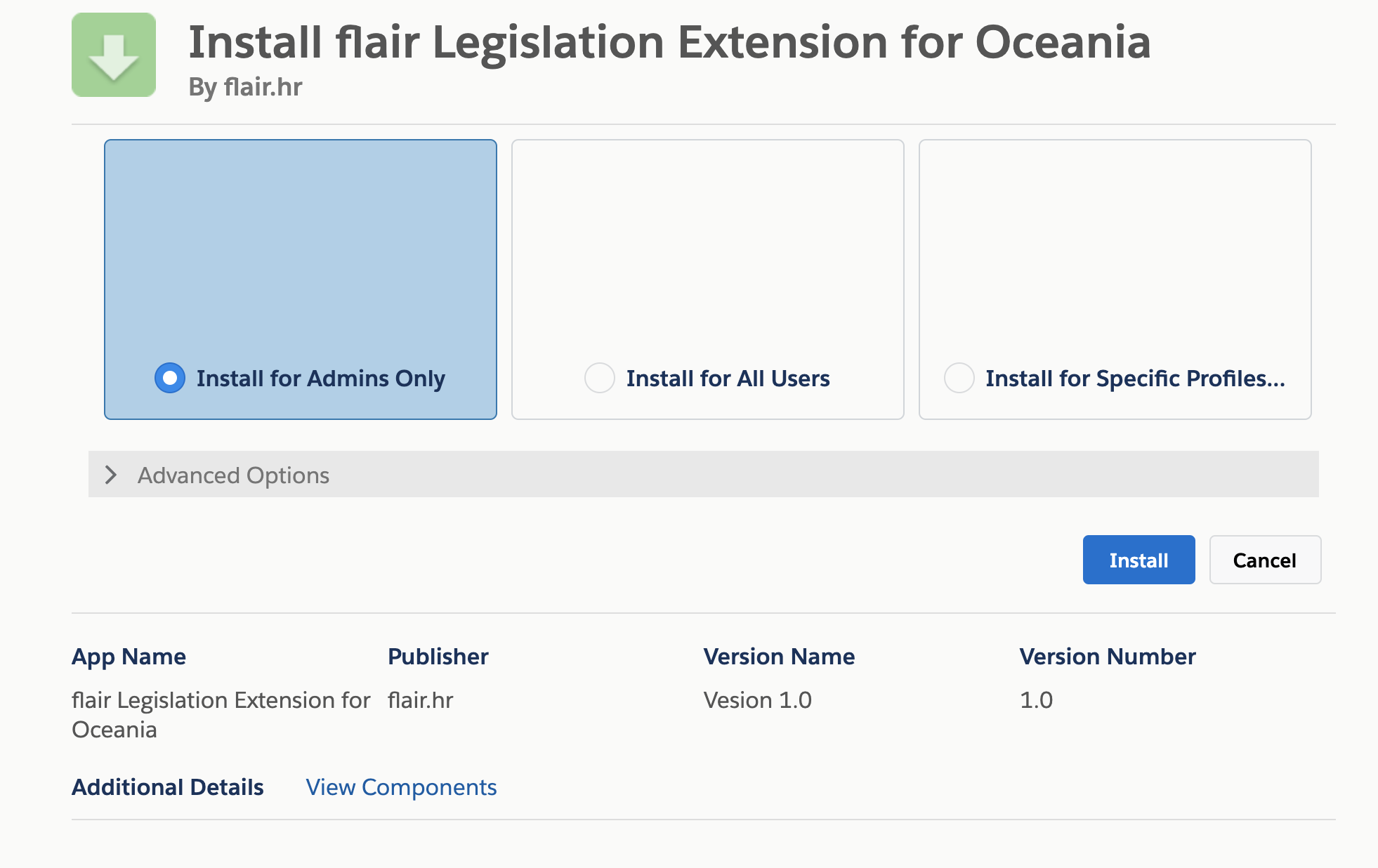Screen dimensions: 1378x868
Task: Select Install for All Users radio
Action: point(599,378)
